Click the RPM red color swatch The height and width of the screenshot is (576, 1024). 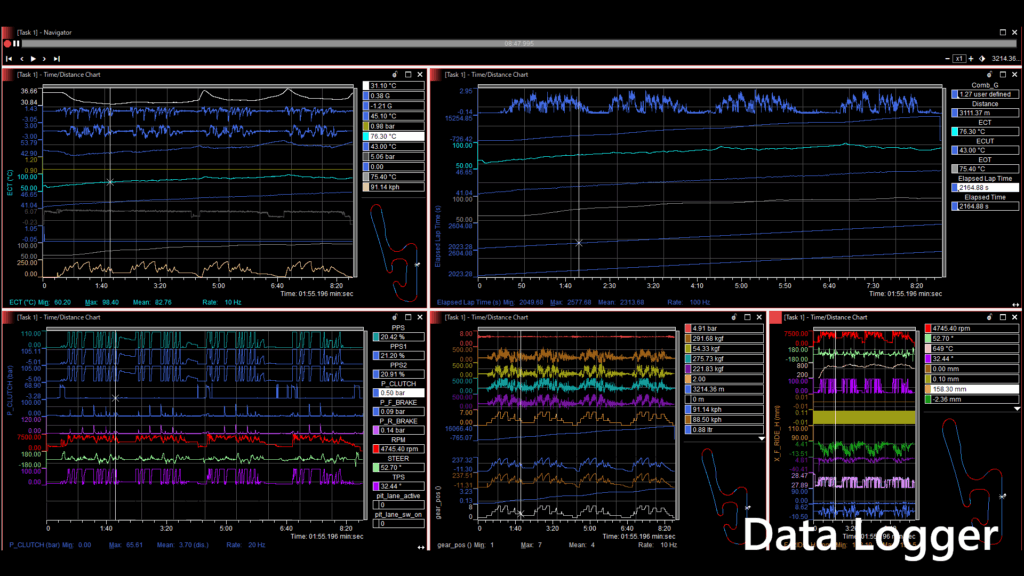[x=376, y=449]
